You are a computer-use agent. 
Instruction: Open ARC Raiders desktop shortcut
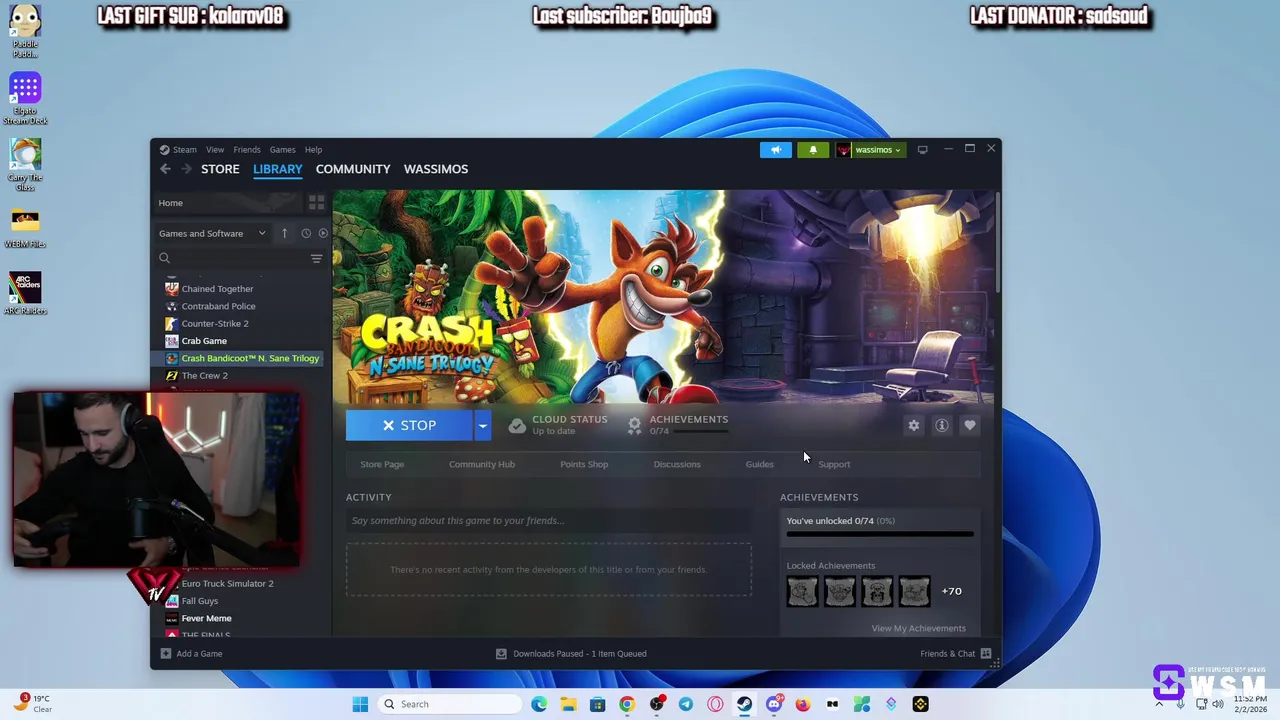point(25,293)
